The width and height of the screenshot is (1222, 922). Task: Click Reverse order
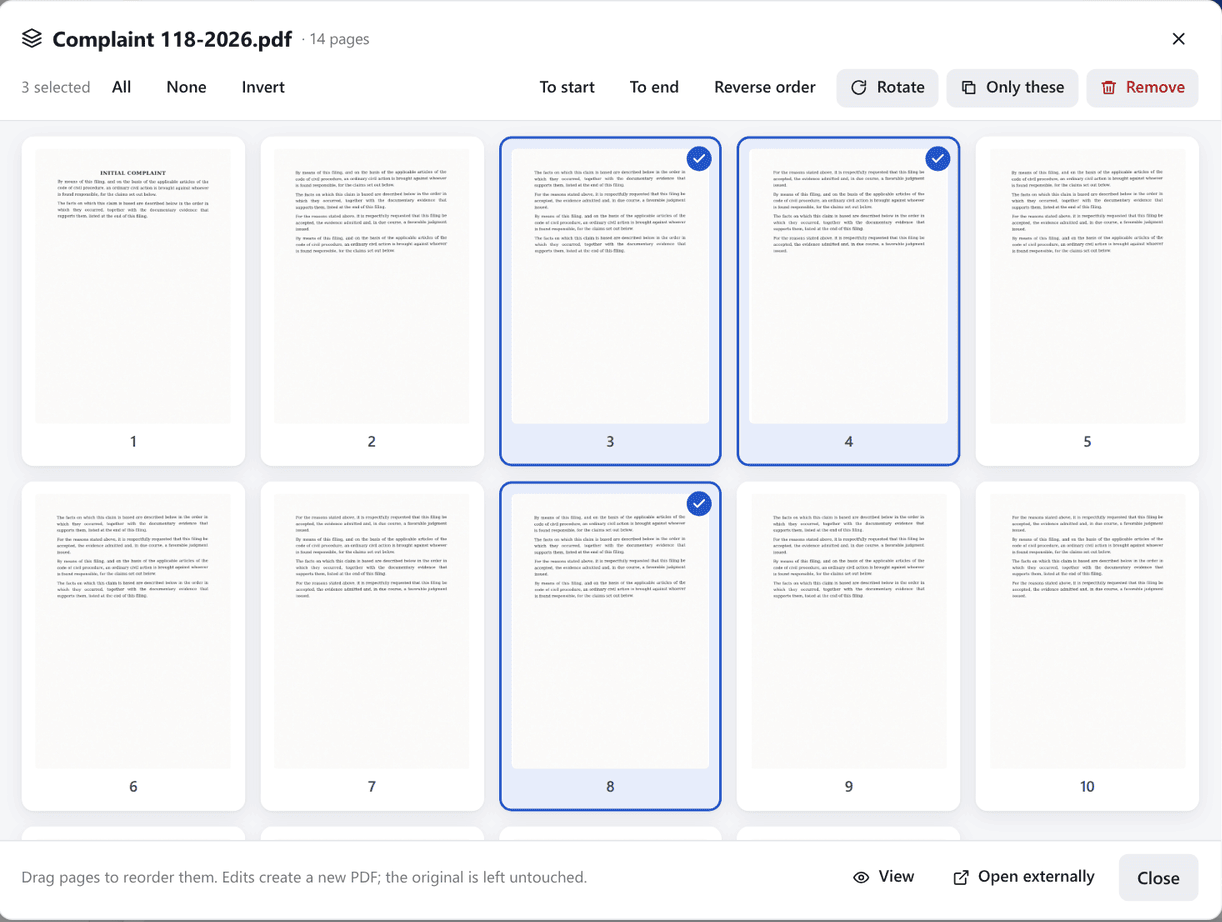coord(765,87)
